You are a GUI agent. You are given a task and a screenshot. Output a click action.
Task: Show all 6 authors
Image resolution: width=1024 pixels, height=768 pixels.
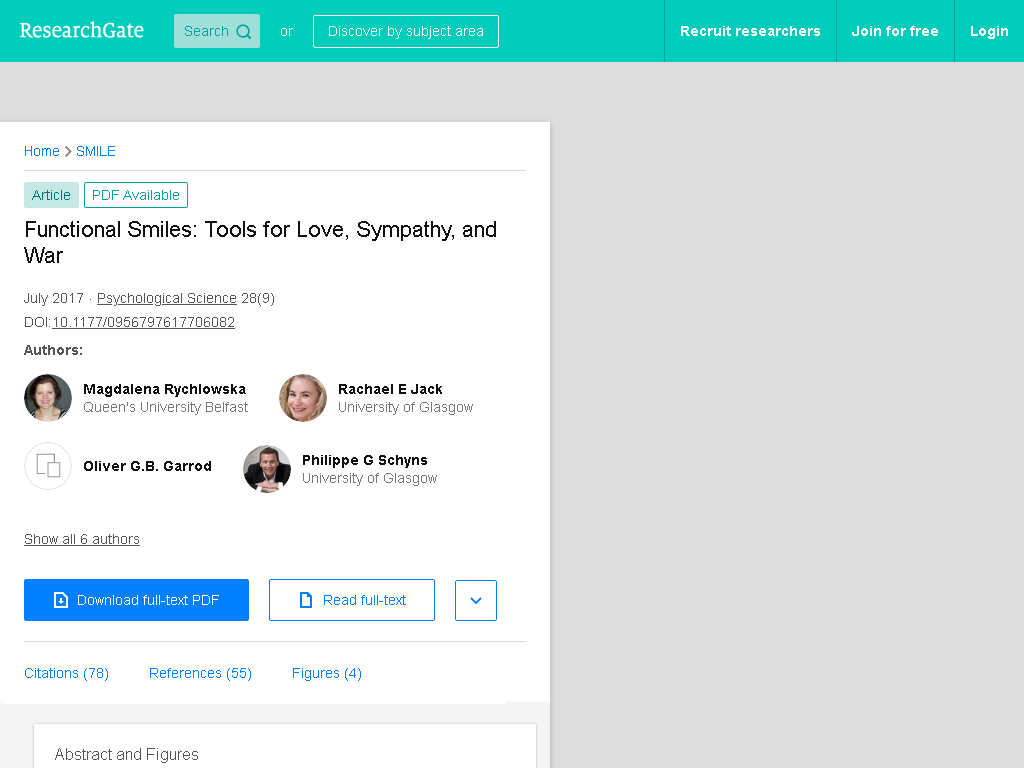point(82,539)
